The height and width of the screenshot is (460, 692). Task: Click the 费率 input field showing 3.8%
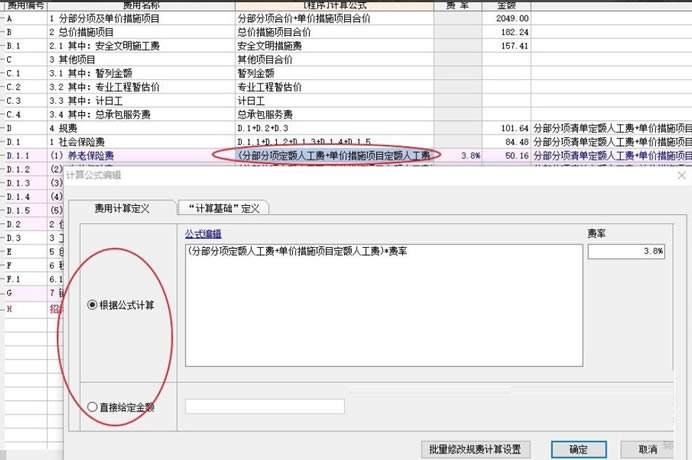[626, 251]
